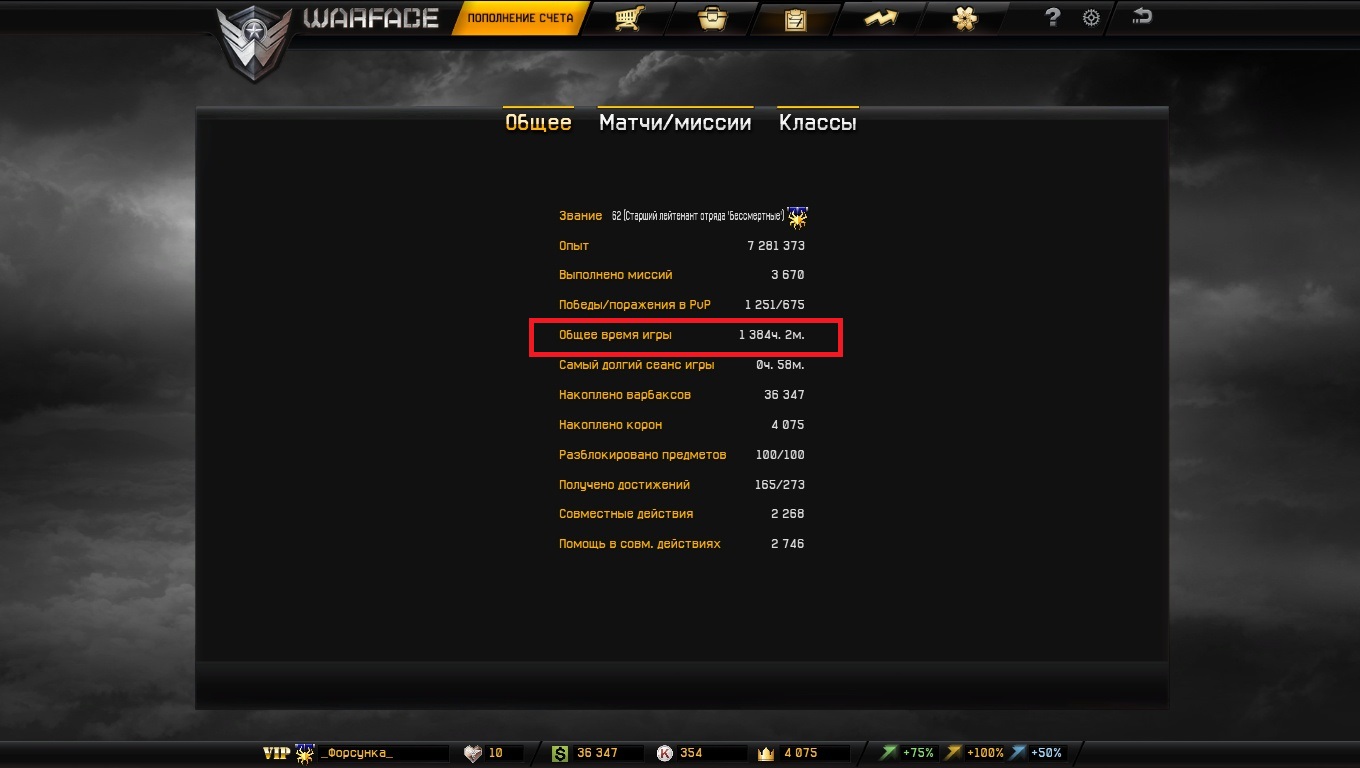Click the back arrow icon
Image resolution: width=1360 pixels, height=768 pixels.
click(x=1142, y=16)
